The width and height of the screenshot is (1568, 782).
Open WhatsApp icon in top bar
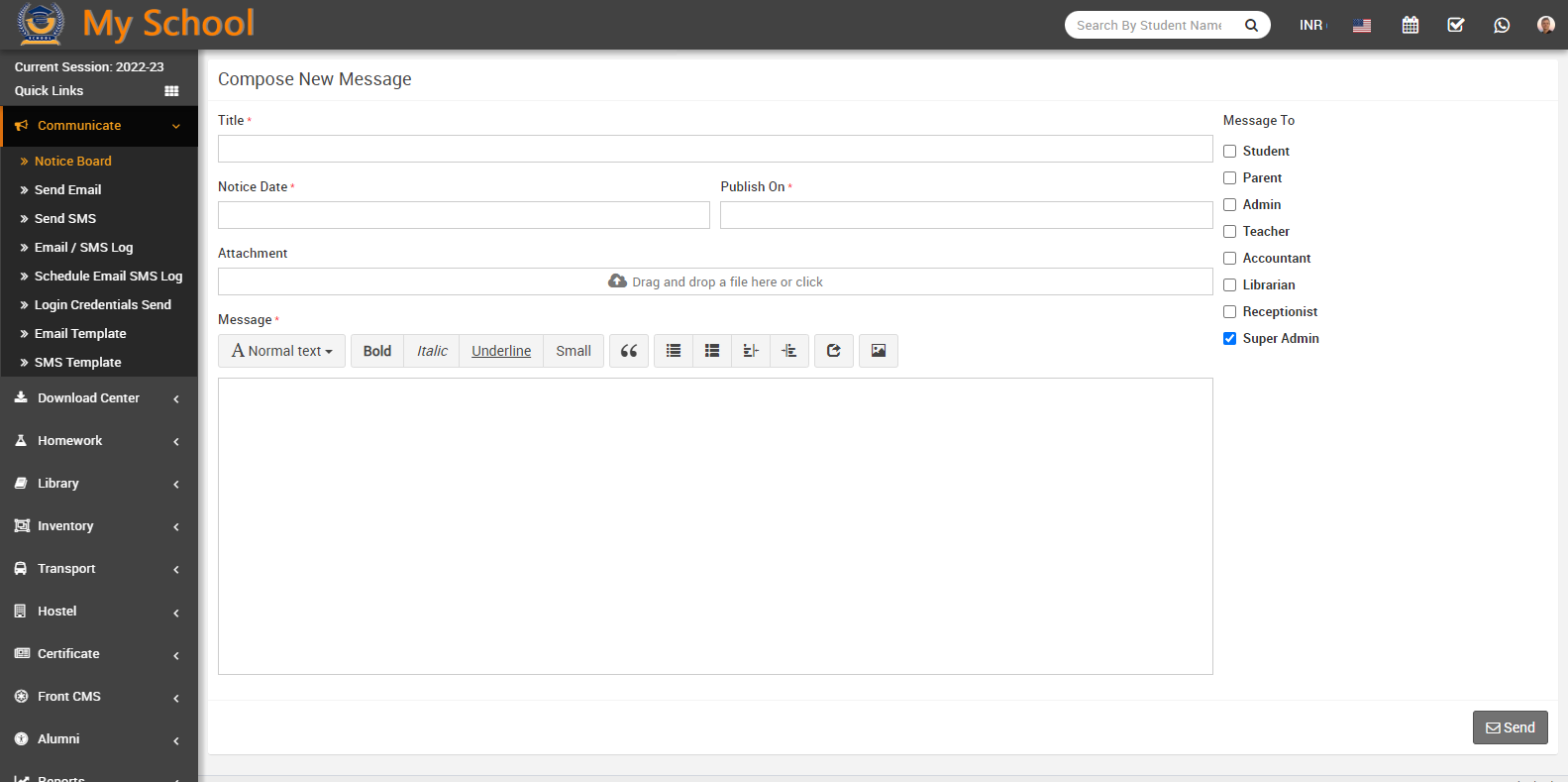(1501, 25)
